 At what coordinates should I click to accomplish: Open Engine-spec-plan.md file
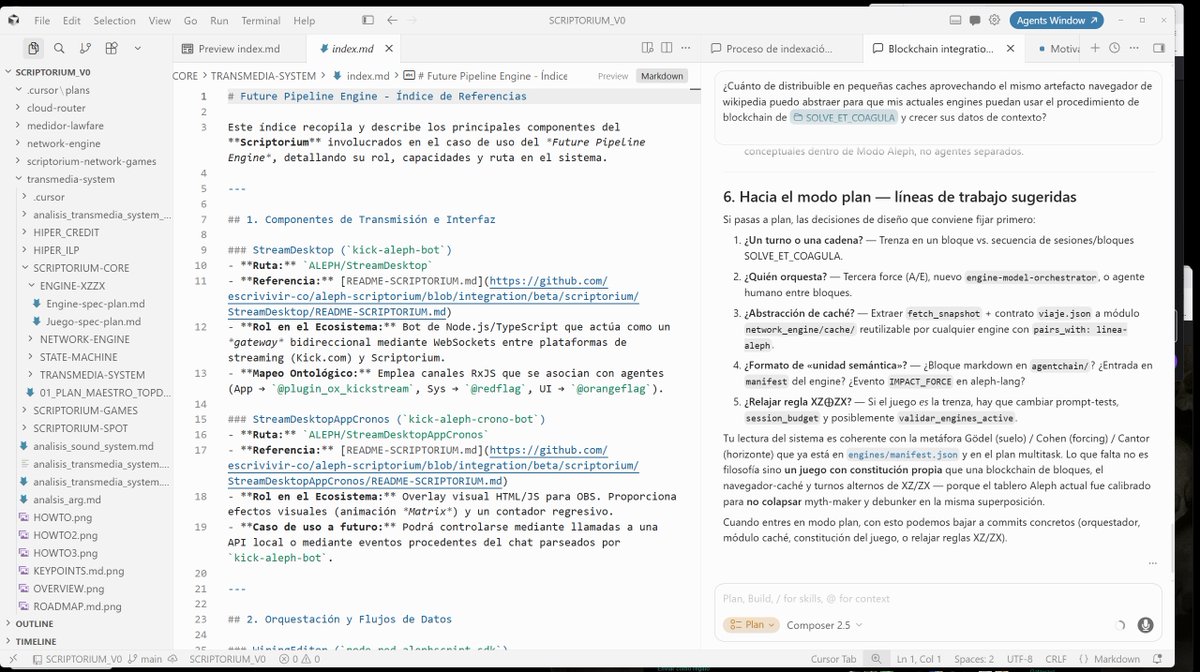pyautogui.click(x=94, y=304)
